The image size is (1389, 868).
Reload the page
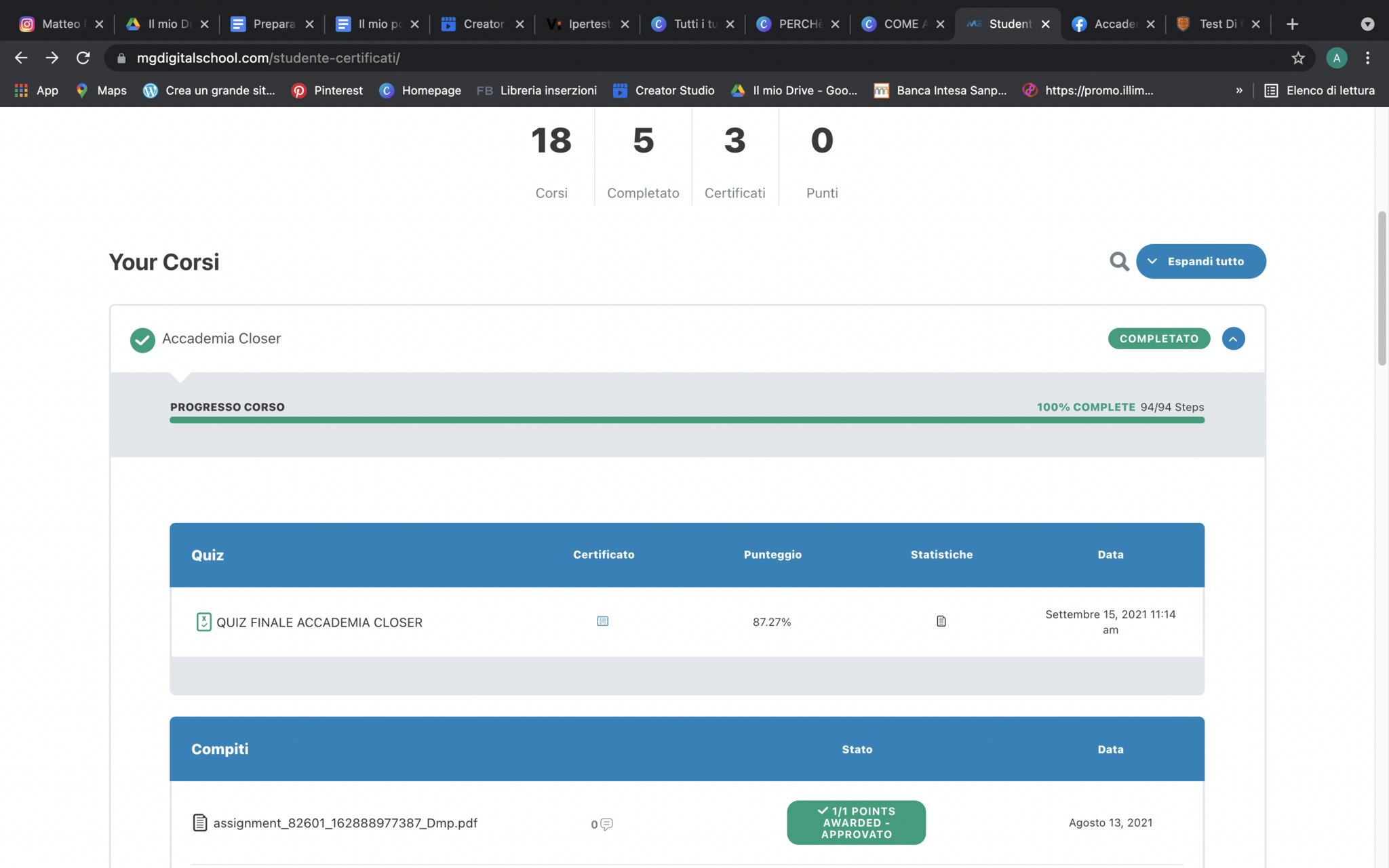(83, 58)
